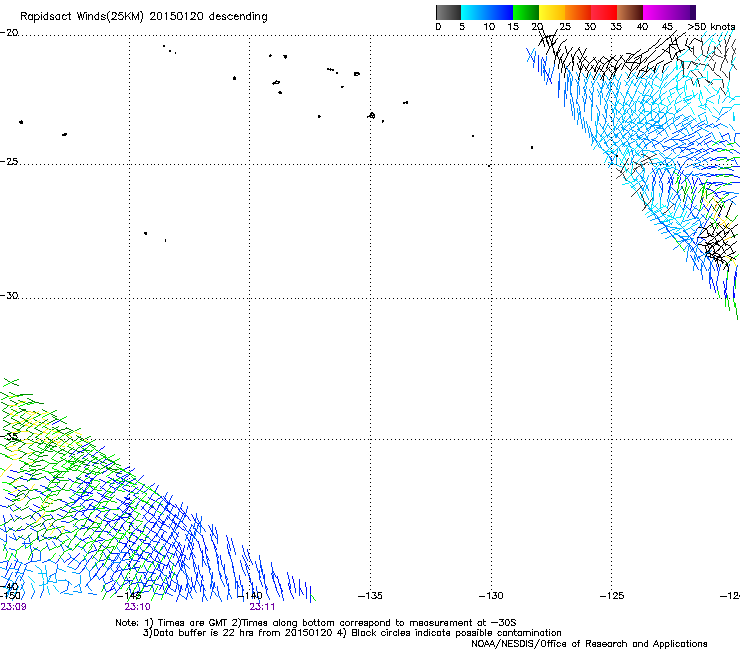Image resolution: width=740 pixels, height=650 pixels.
Task: Click the cyan-blue 5-15 knots color band
Action: pyautogui.click(x=487, y=12)
